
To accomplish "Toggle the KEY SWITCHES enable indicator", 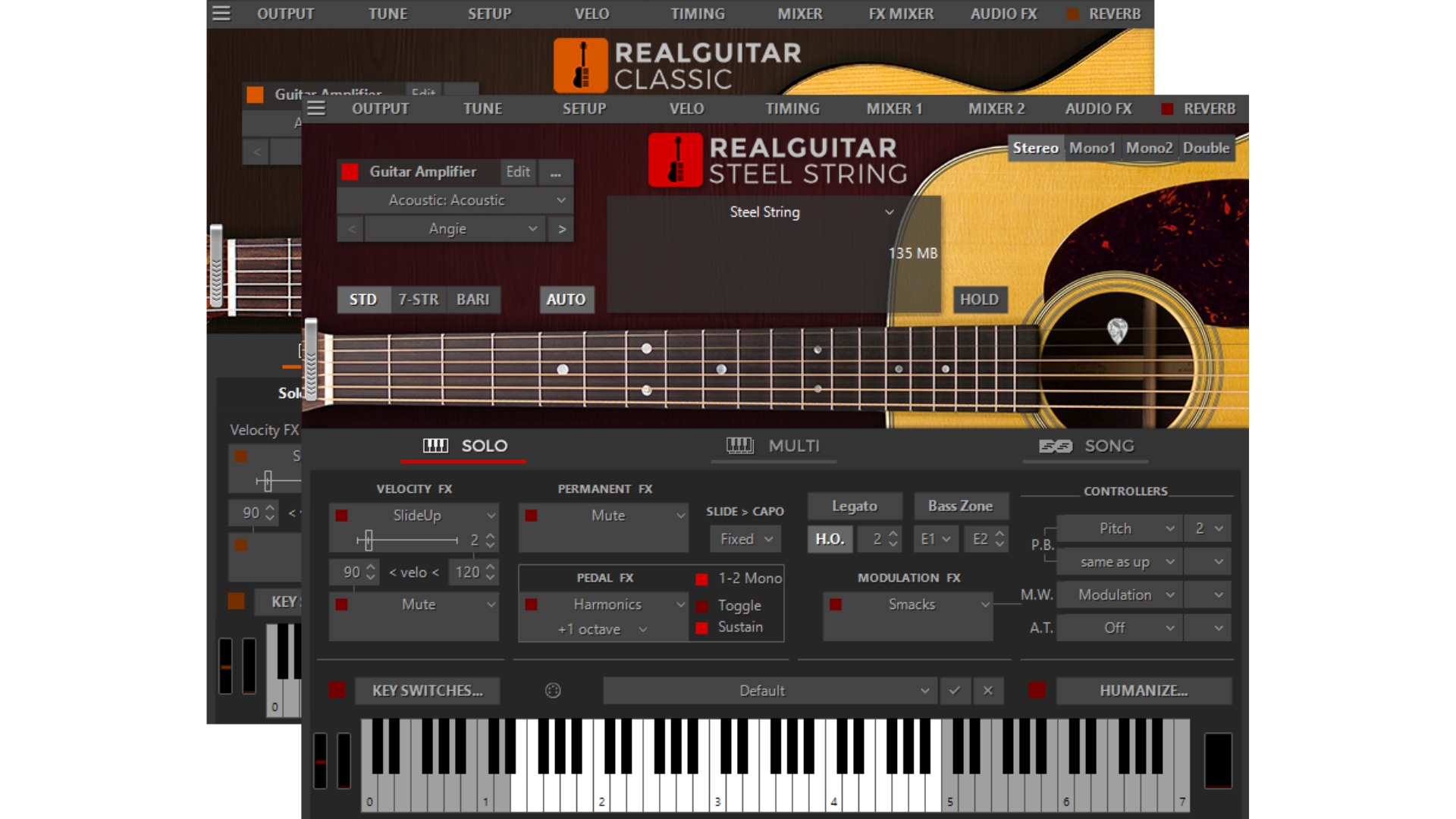I will 337,690.
